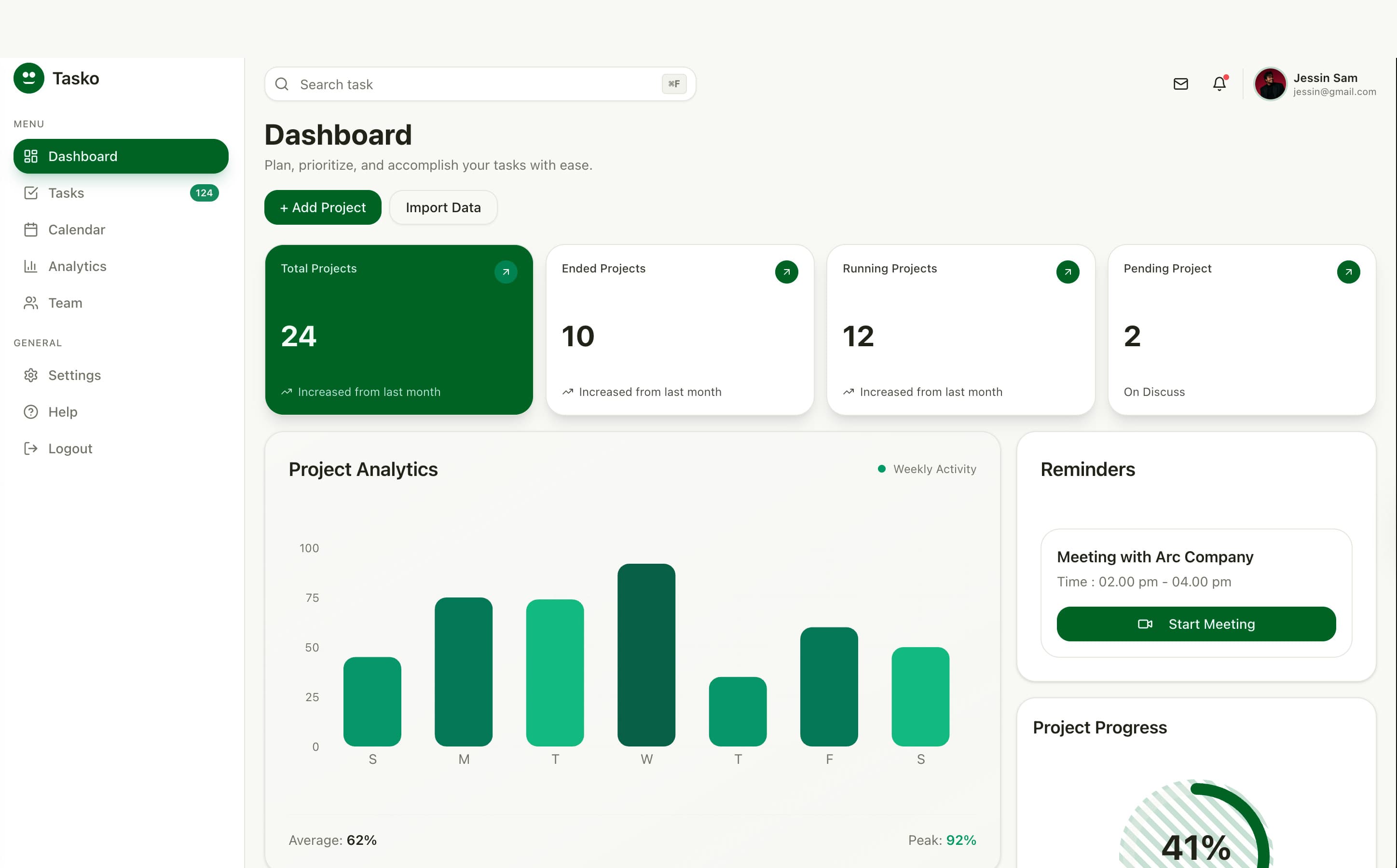Click the video camera icon on Start Meeting

click(x=1145, y=624)
